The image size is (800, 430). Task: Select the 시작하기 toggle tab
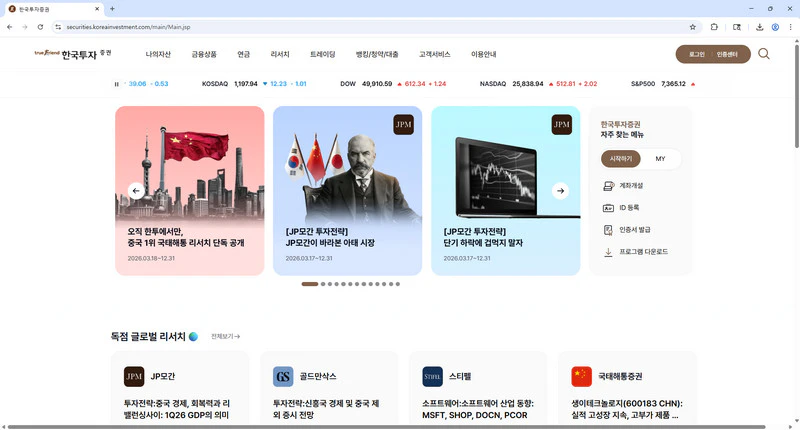coord(620,159)
